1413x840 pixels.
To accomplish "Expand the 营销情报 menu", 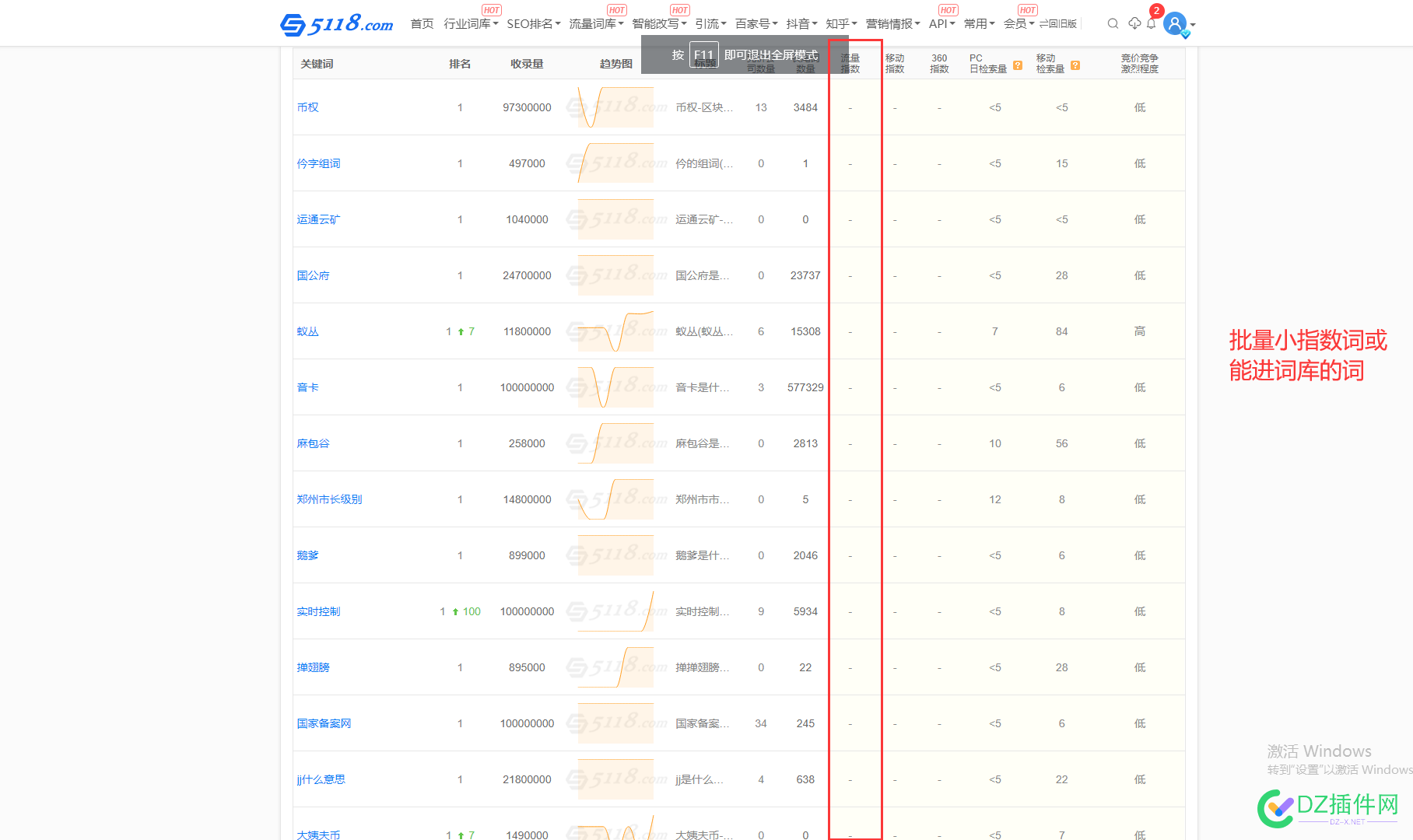I will pos(892,24).
